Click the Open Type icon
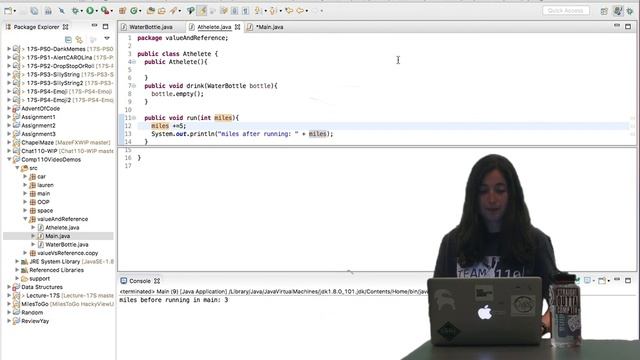 tap(151, 11)
